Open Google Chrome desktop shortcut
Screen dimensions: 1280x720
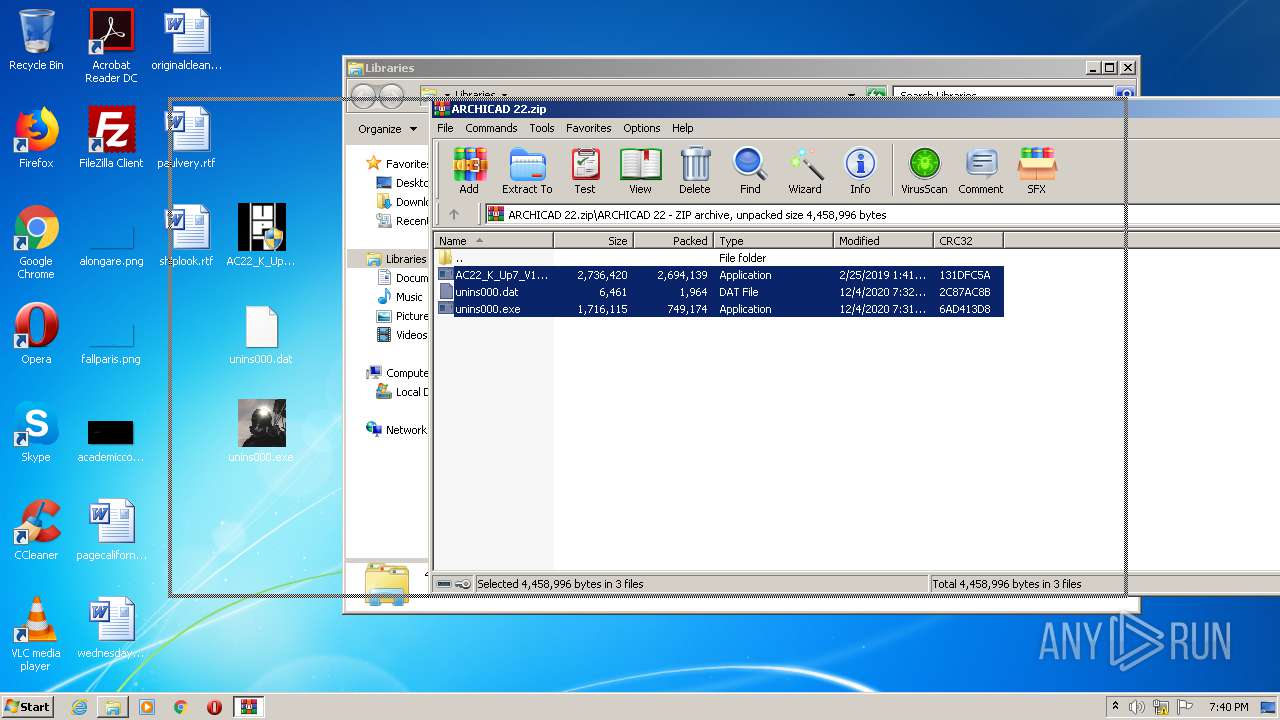(x=36, y=242)
